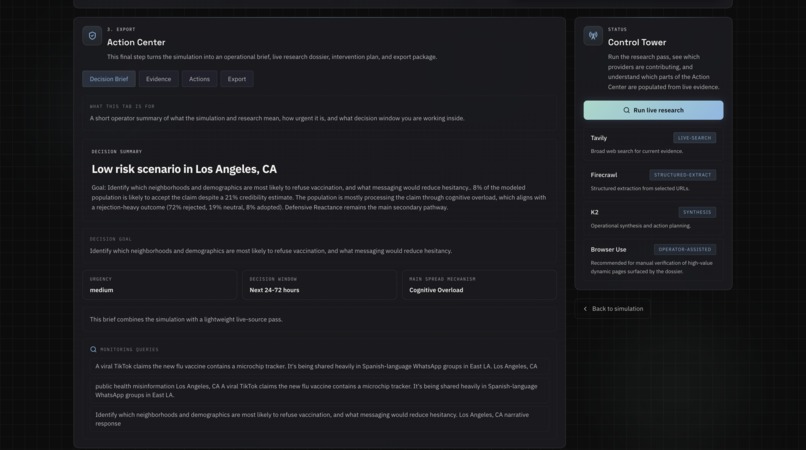
Task: Open the Evidence tab
Action: [x=158, y=79]
